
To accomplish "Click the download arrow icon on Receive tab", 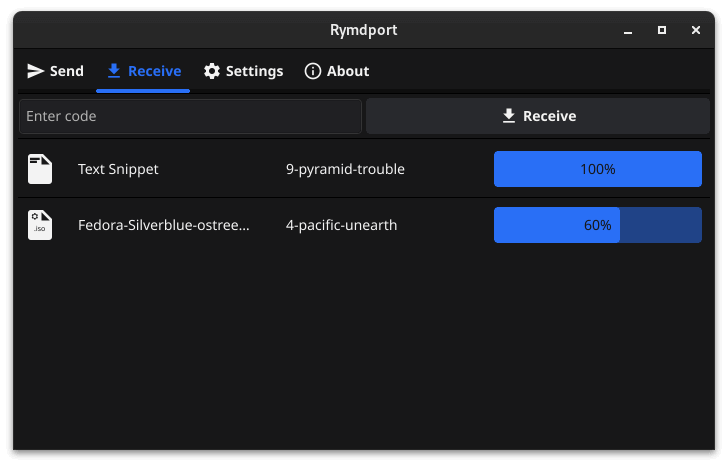I will (114, 71).
